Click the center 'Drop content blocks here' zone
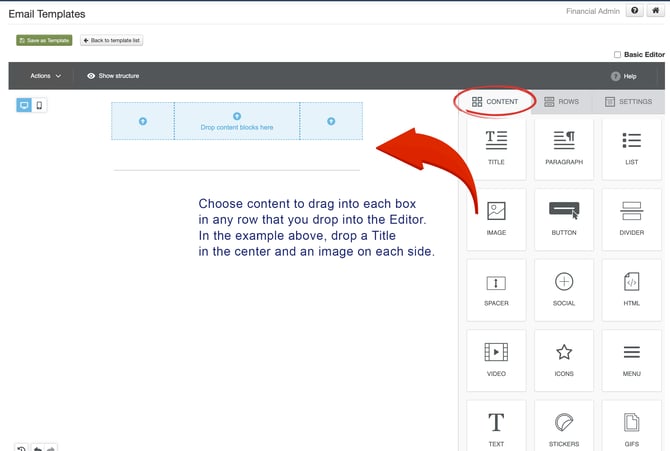 [x=237, y=121]
